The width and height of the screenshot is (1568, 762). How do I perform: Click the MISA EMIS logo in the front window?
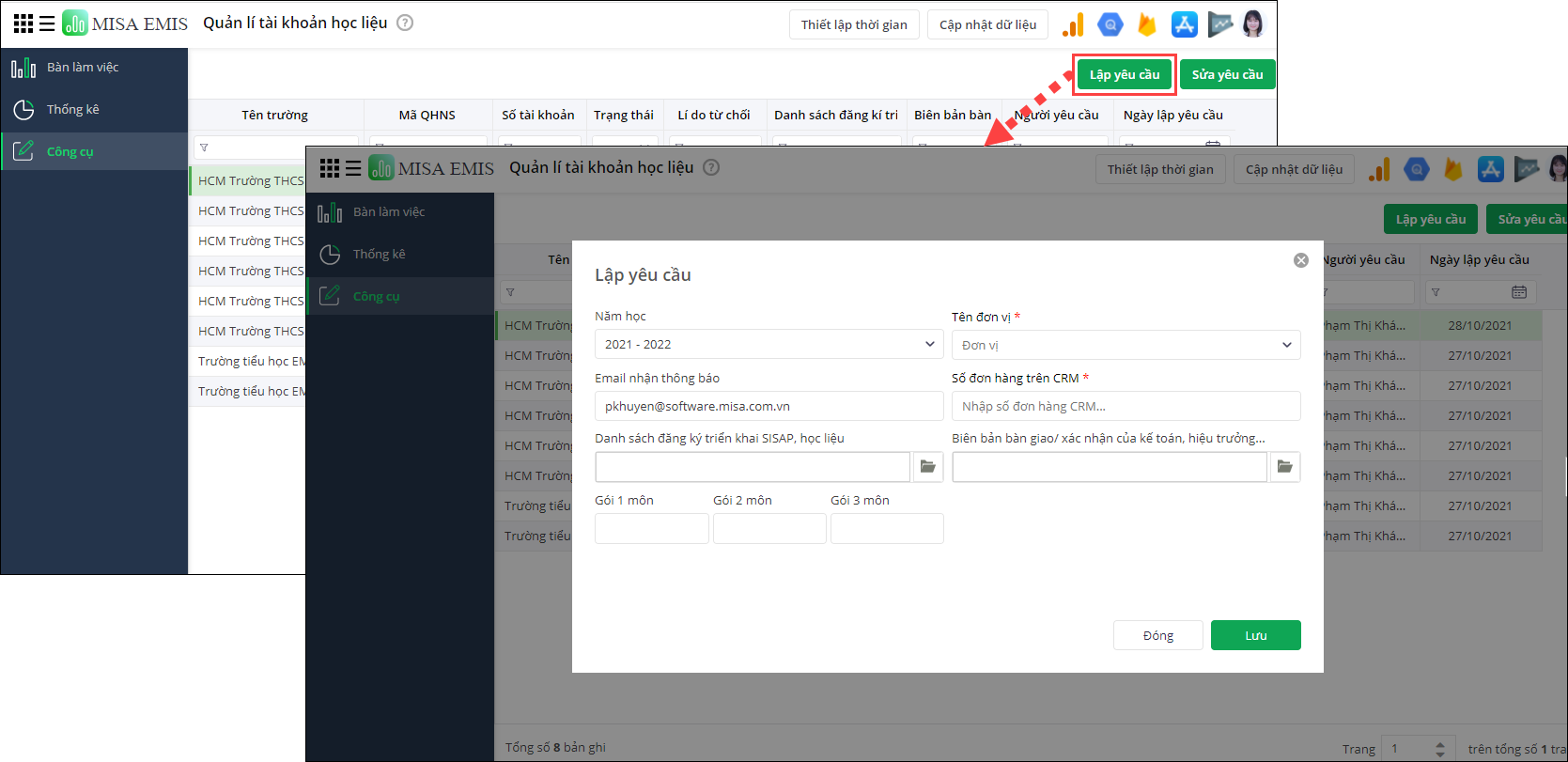(x=431, y=168)
